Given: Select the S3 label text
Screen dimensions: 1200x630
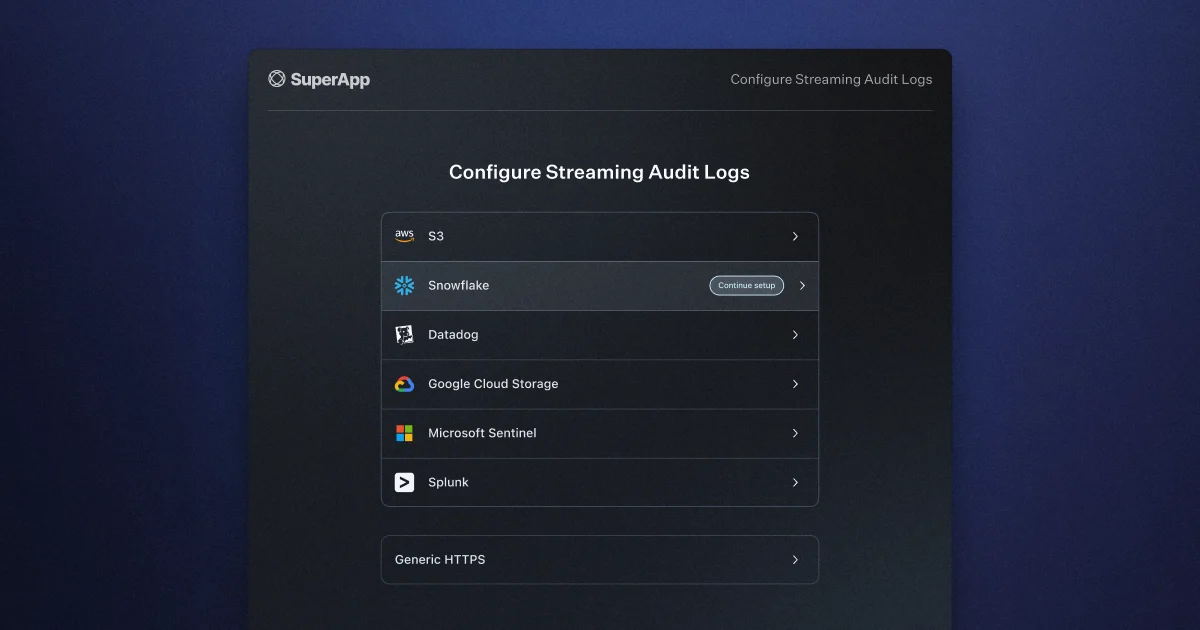Looking at the screenshot, I should pyautogui.click(x=436, y=237).
